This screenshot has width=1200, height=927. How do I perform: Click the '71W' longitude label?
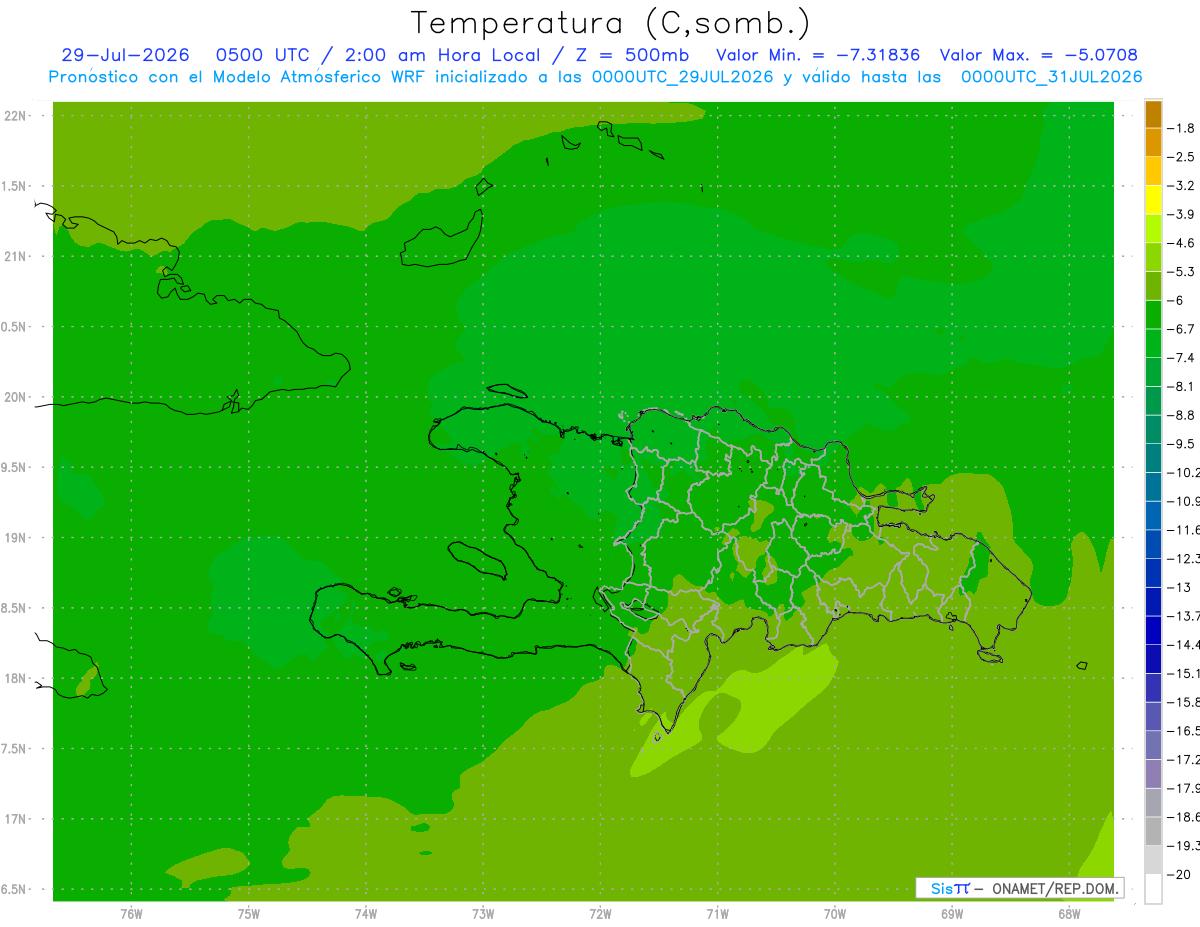tap(717, 914)
